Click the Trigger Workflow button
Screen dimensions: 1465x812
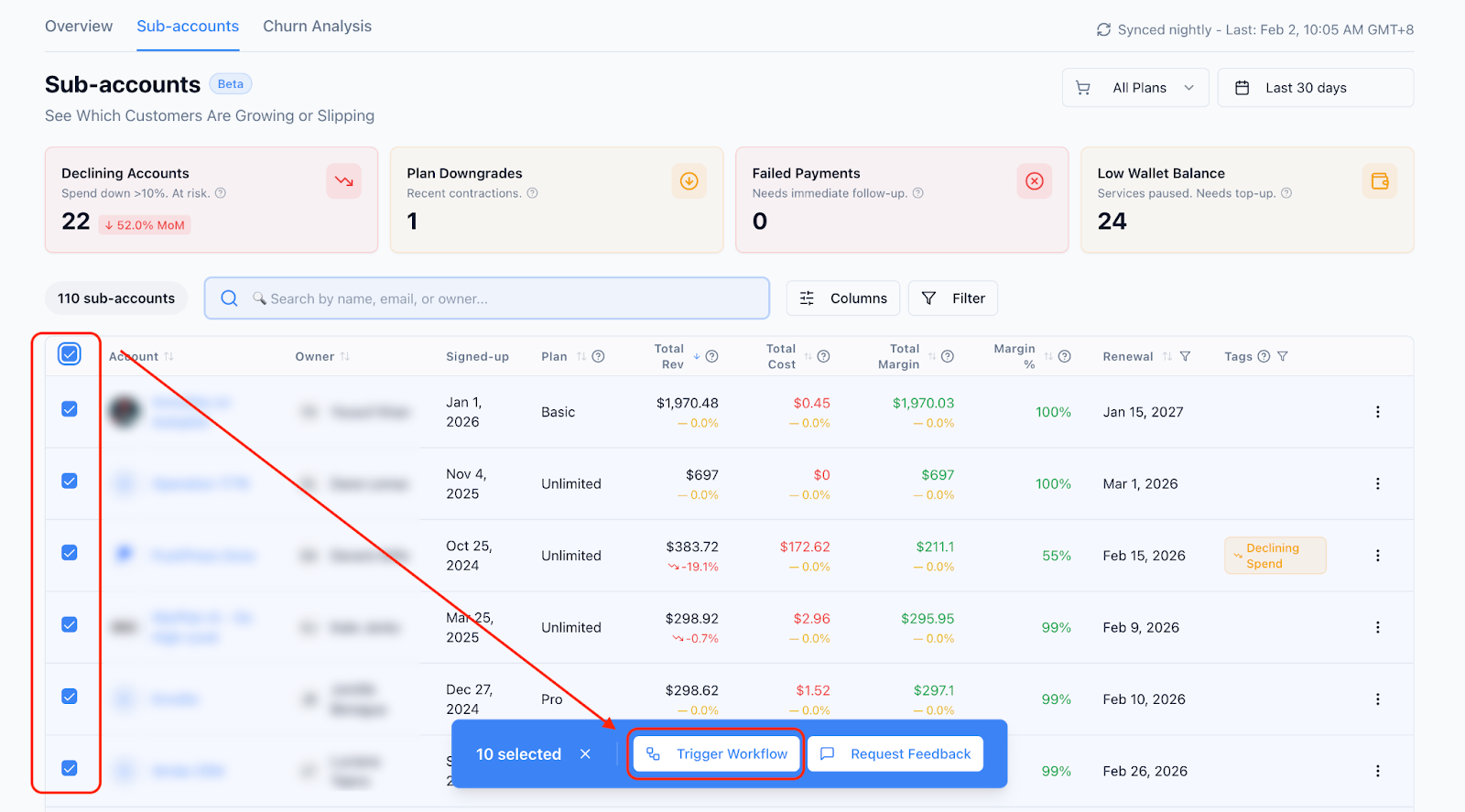[716, 753]
